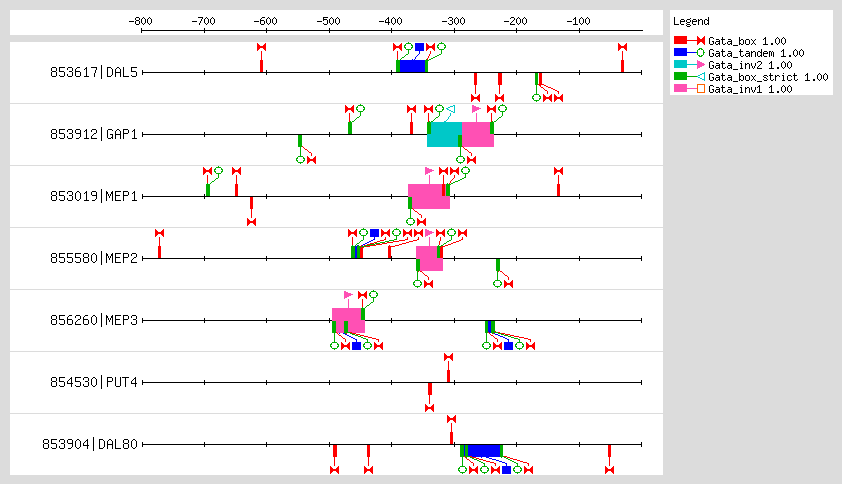
Task: Click the -800 position on the scale ruler
Action: pyautogui.click(x=141, y=20)
